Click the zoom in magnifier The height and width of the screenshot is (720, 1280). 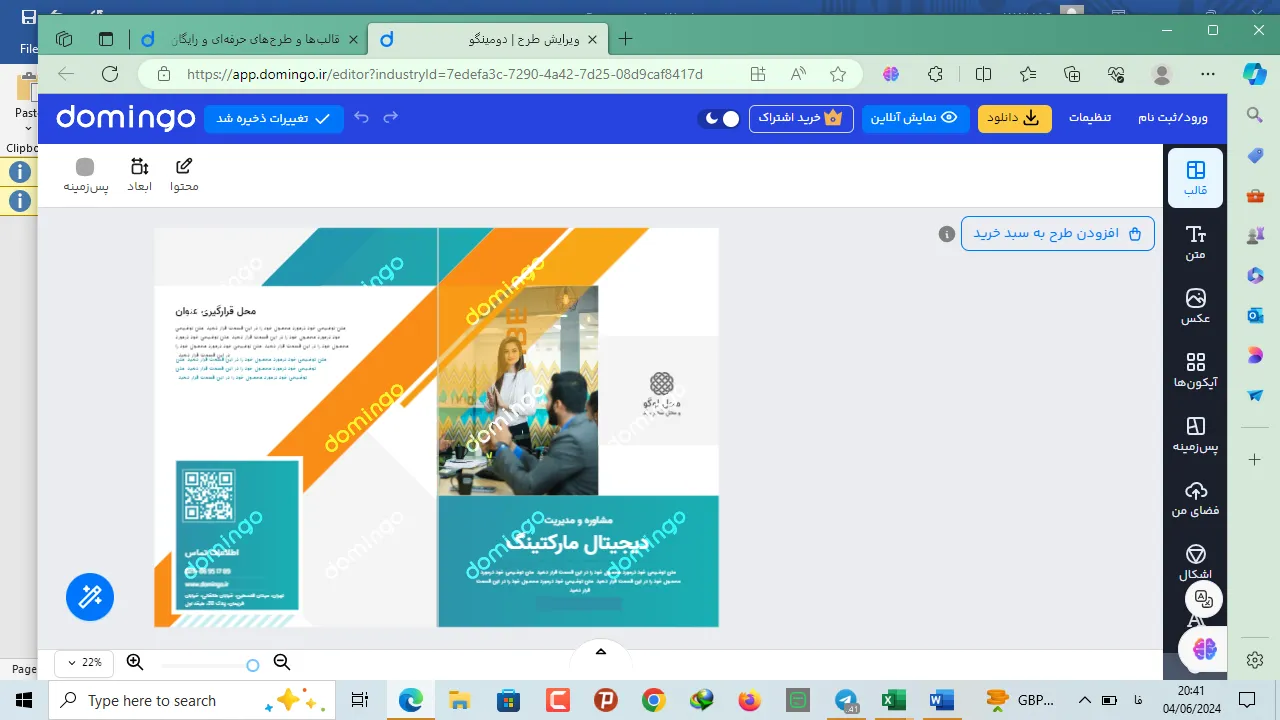[x=135, y=662]
